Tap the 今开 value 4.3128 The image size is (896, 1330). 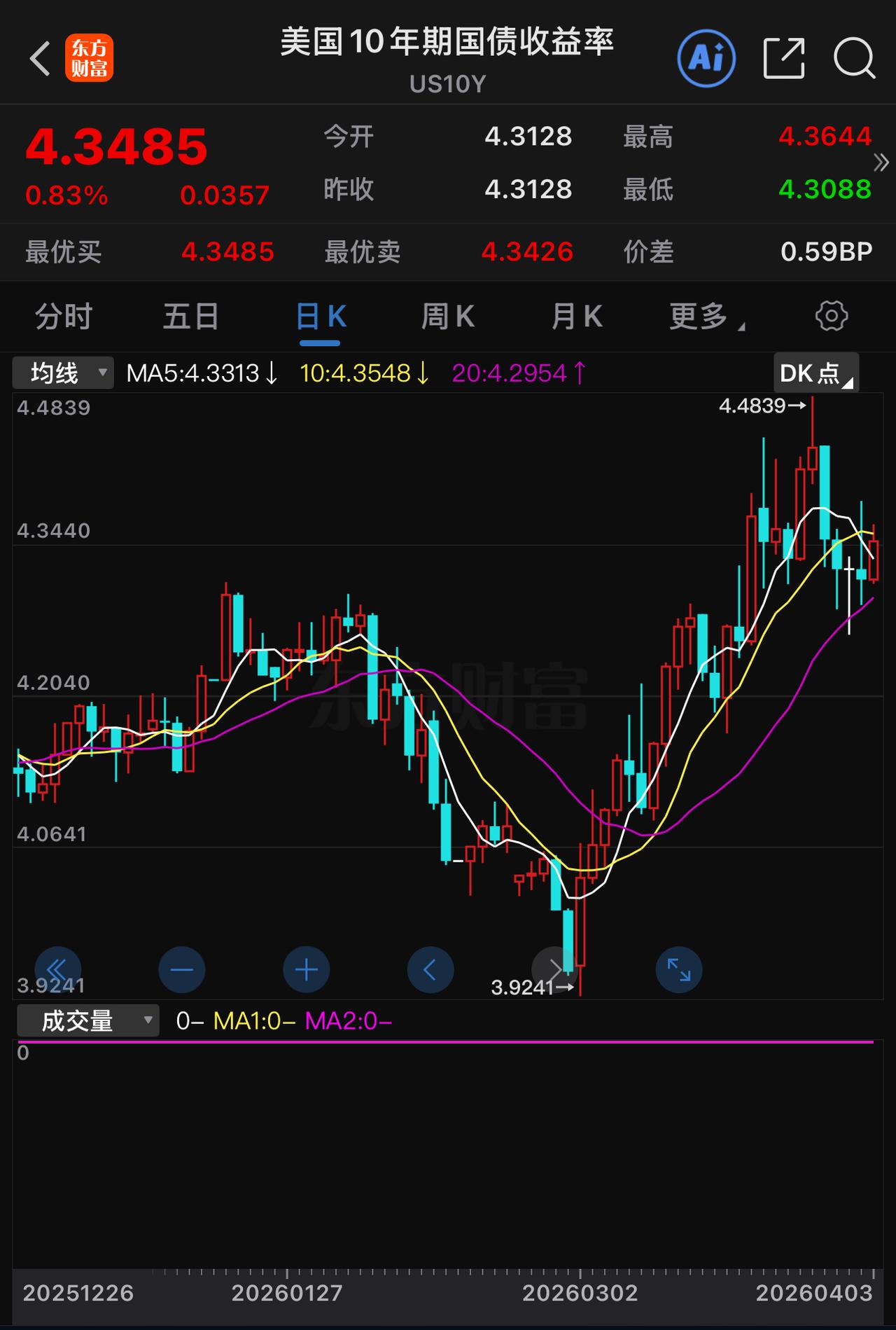pos(528,136)
